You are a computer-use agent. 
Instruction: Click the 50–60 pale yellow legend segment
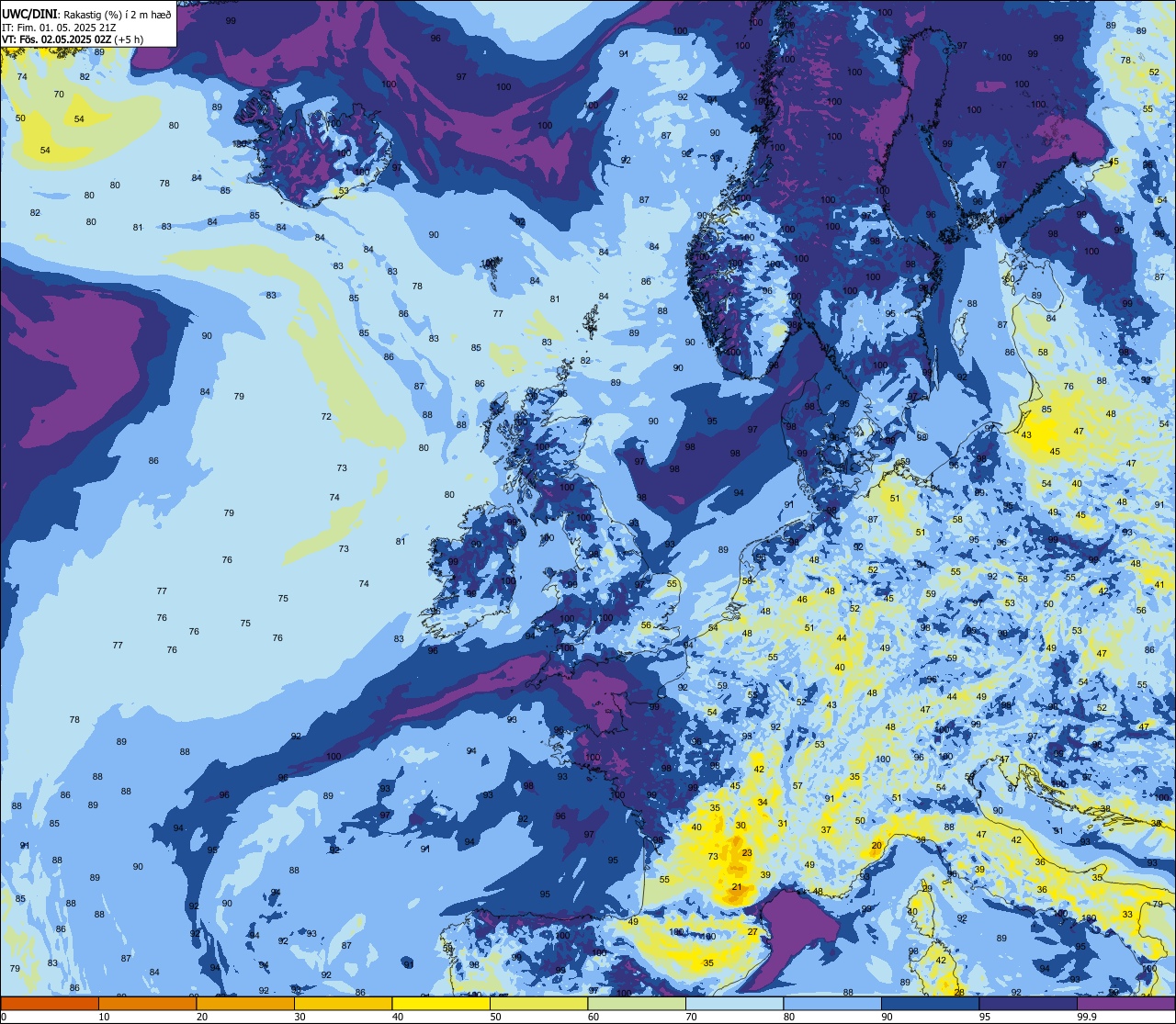pos(538,1004)
